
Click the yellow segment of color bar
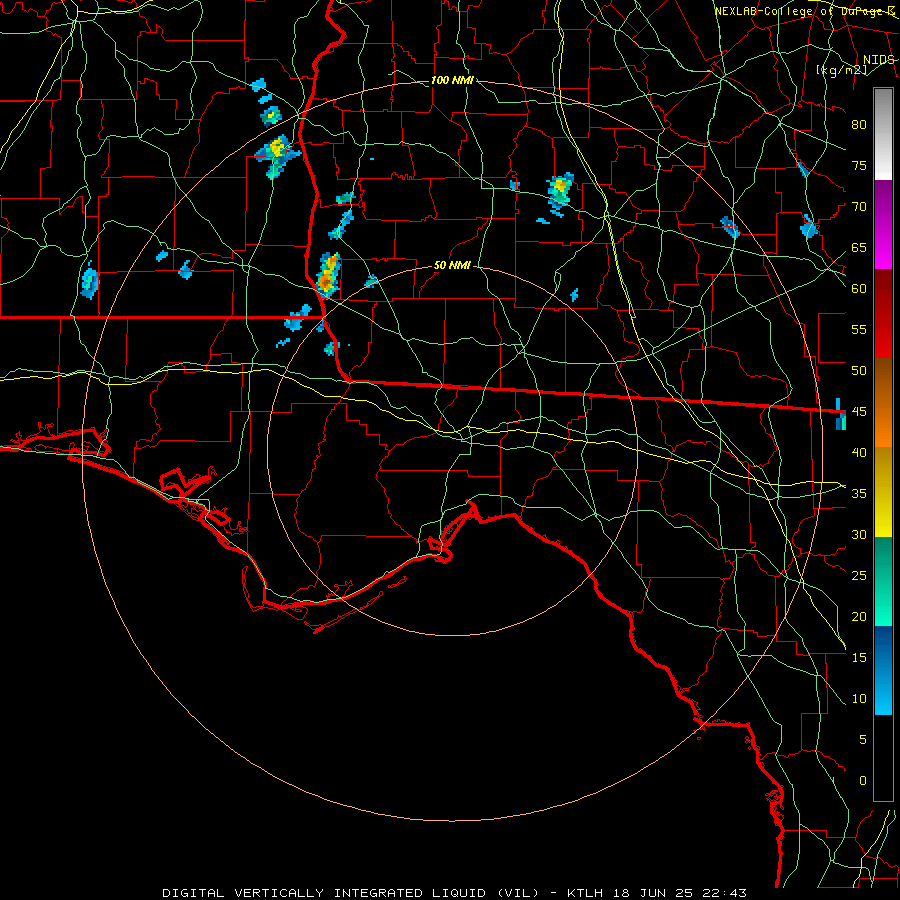pyautogui.click(x=883, y=492)
